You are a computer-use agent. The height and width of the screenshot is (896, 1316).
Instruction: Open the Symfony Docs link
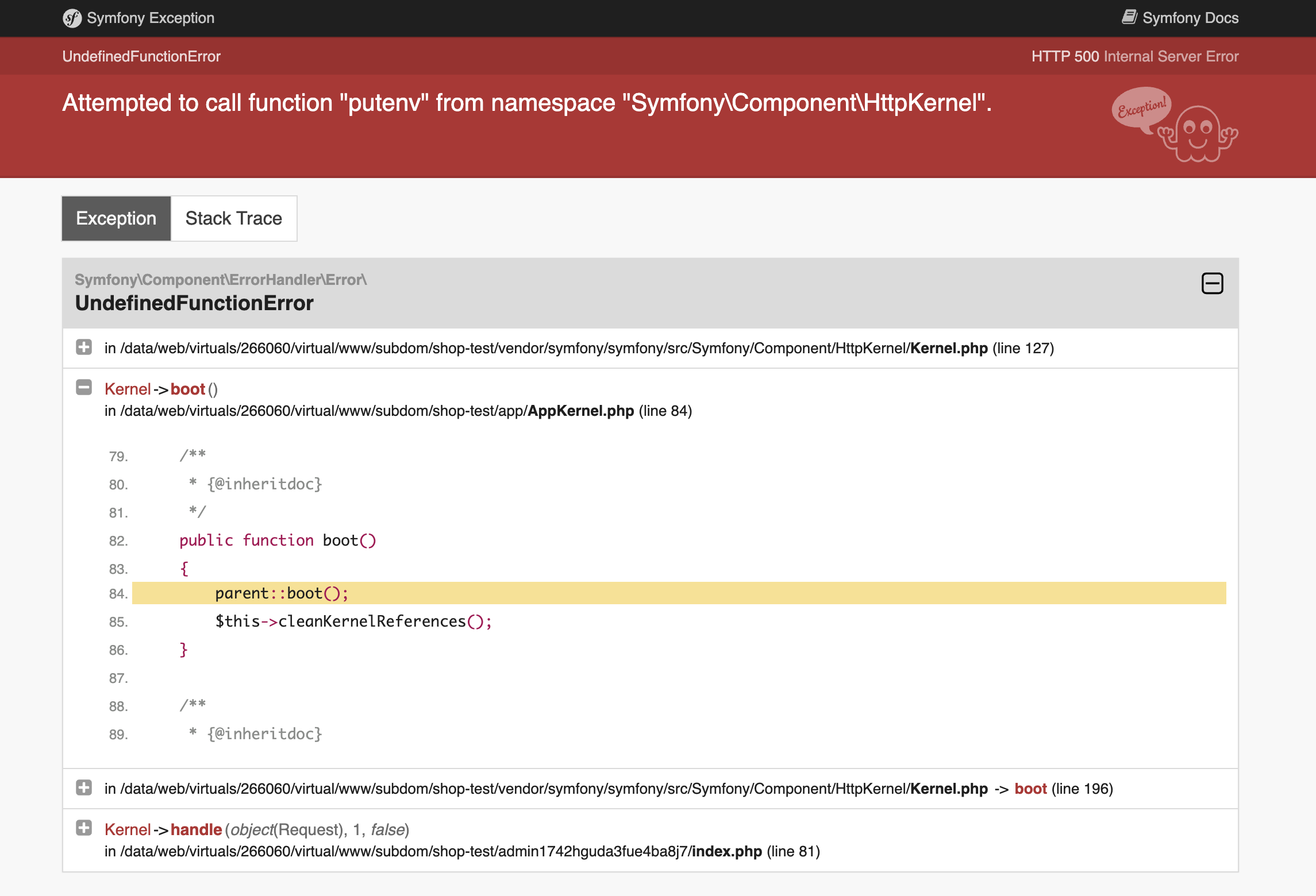[x=1190, y=18]
